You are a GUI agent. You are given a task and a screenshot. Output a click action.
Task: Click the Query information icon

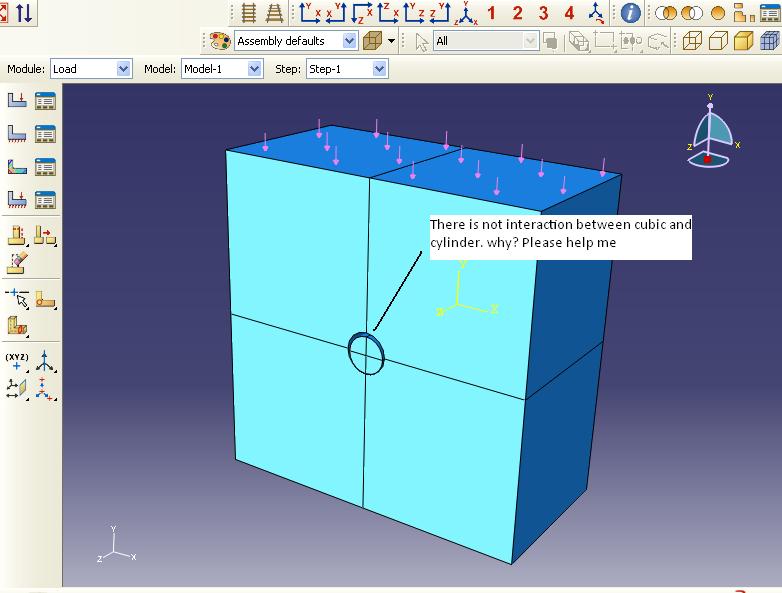[x=630, y=13]
